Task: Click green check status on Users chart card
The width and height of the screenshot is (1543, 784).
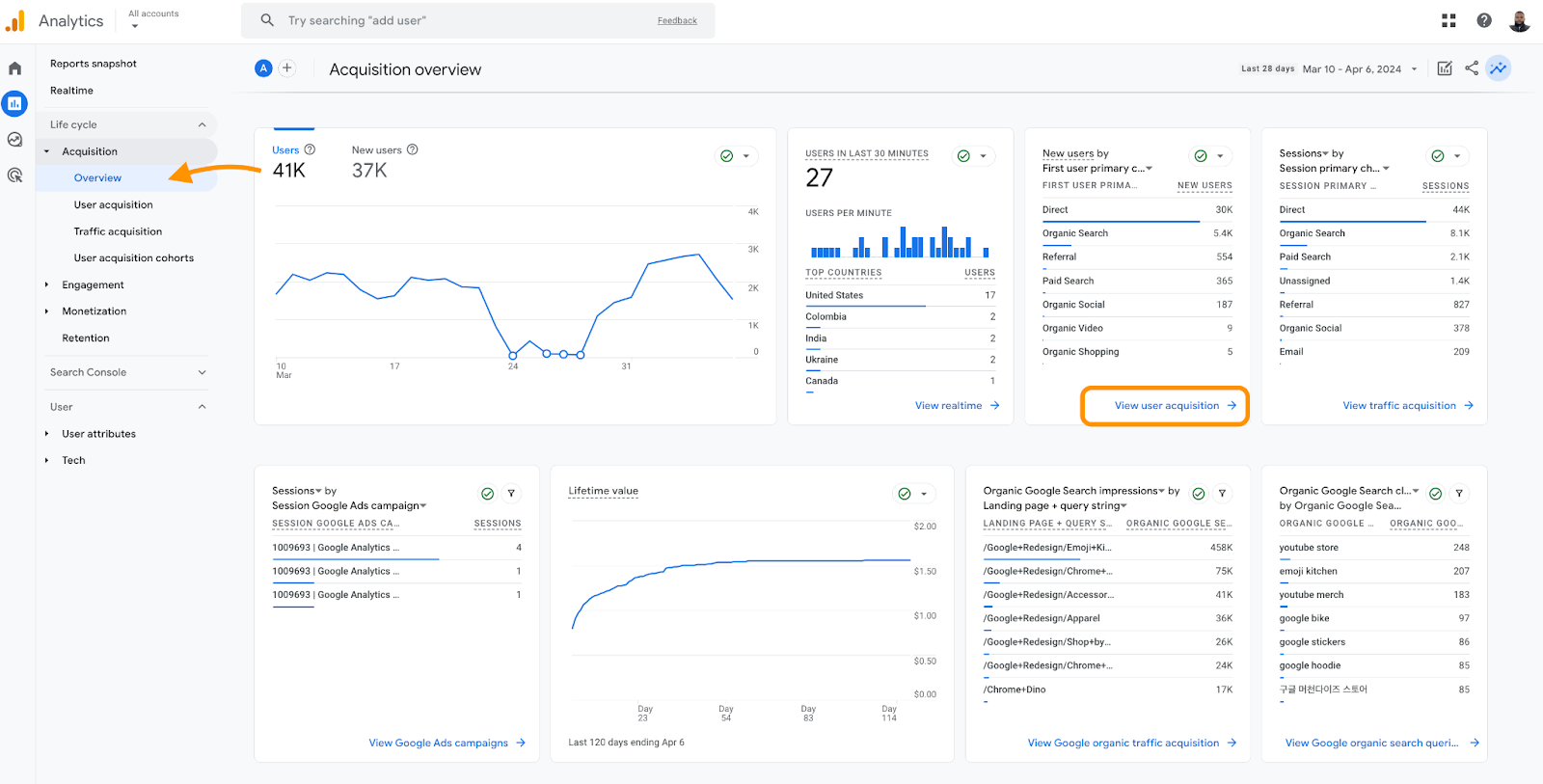Action: click(727, 156)
